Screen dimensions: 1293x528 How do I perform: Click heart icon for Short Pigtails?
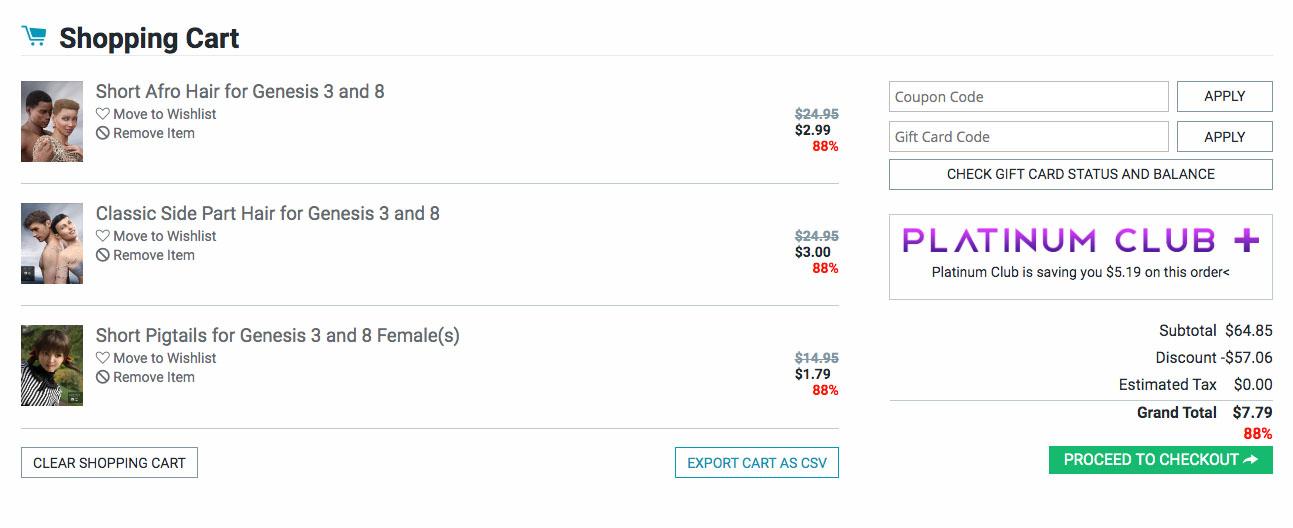(103, 358)
